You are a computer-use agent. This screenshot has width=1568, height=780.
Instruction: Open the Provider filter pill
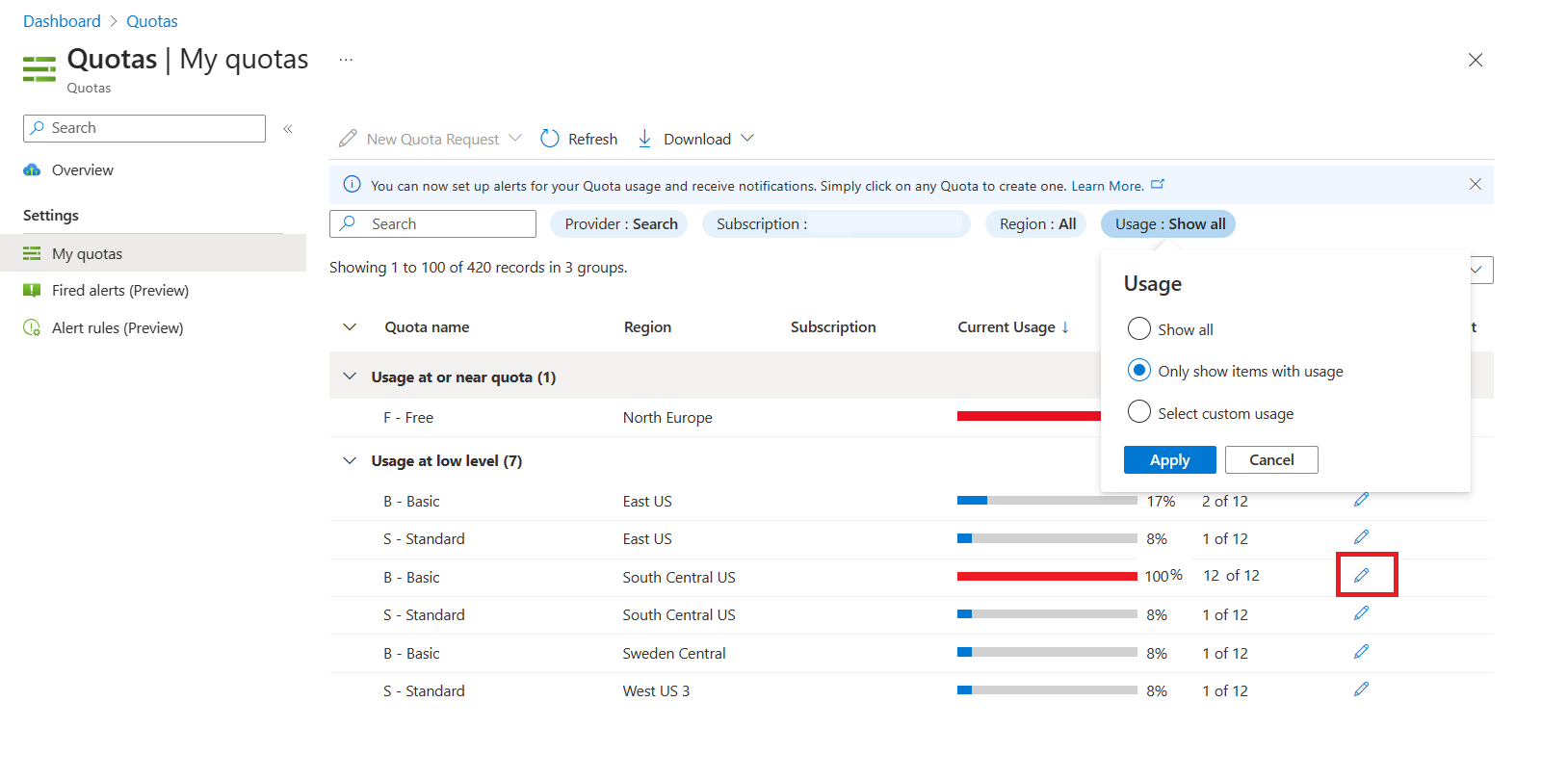click(x=618, y=223)
